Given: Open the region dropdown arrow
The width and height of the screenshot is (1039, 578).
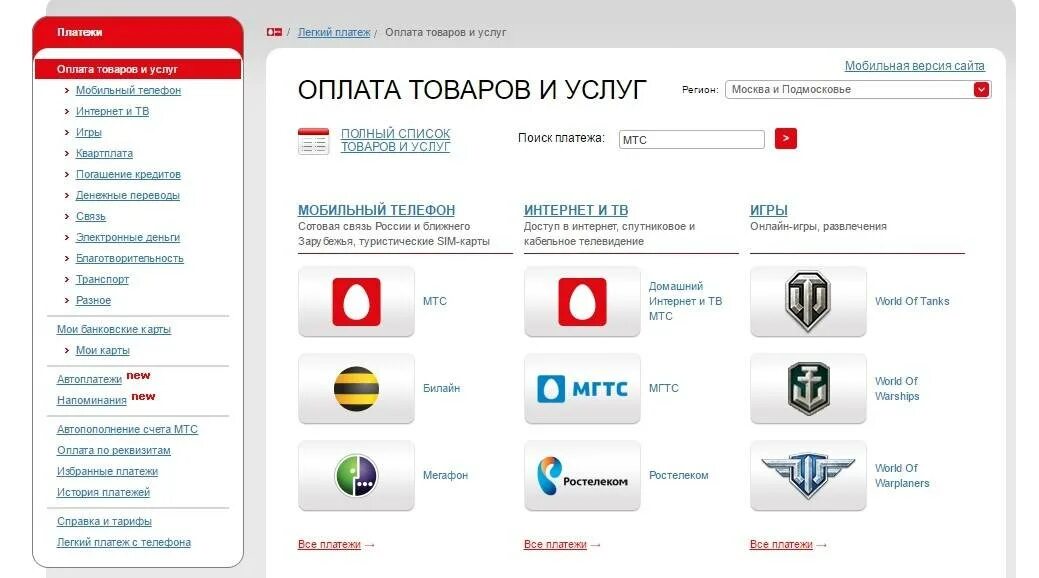Looking at the screenshot, I should point(981,89).
